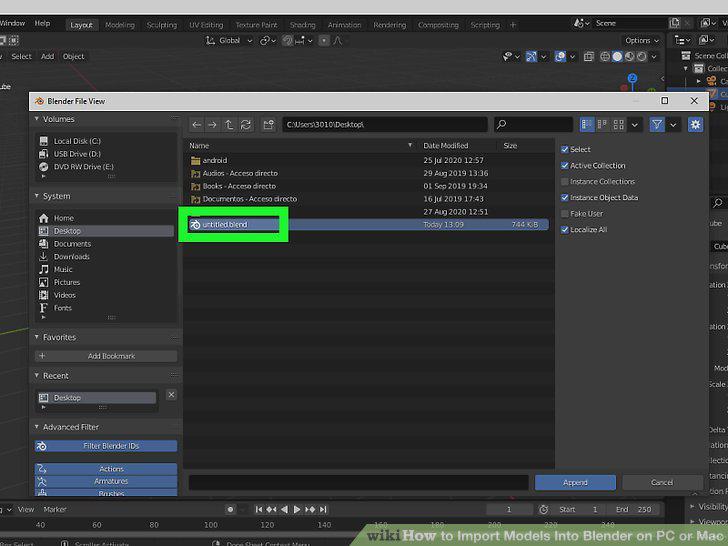Go to Music system folder

pos(105,269)
